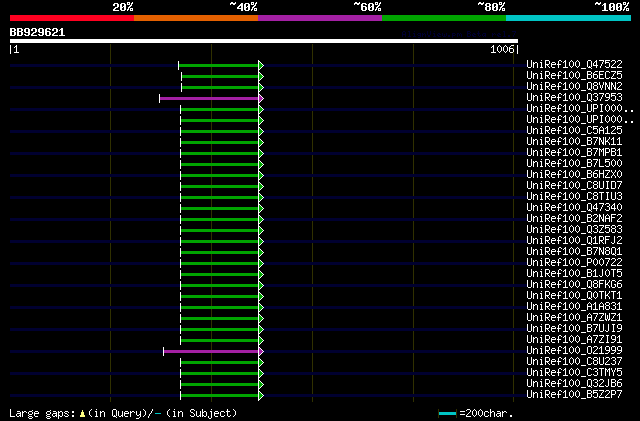
Task: Click the white query sequence length bar
Action: pyautogui.click(x=264, y=41)
